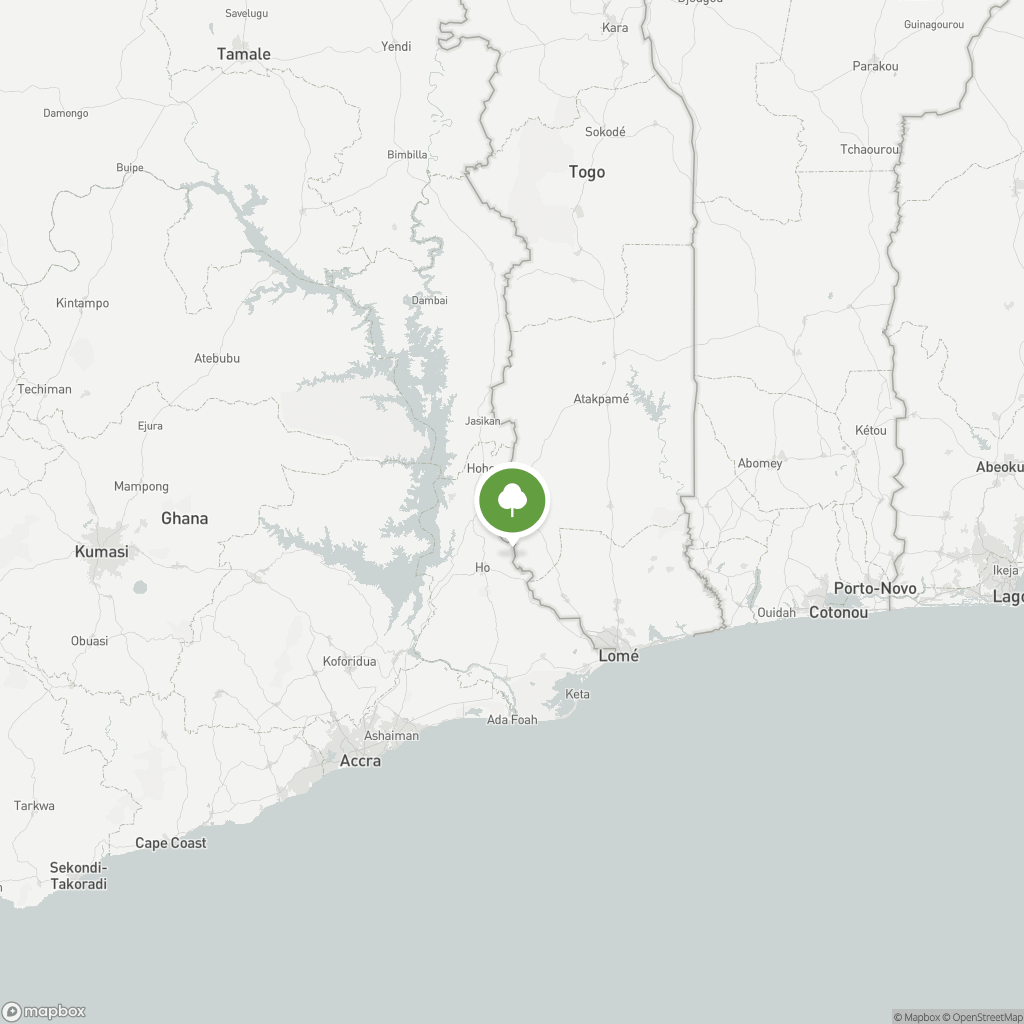Click the Abomey town label

coord(760,464)
